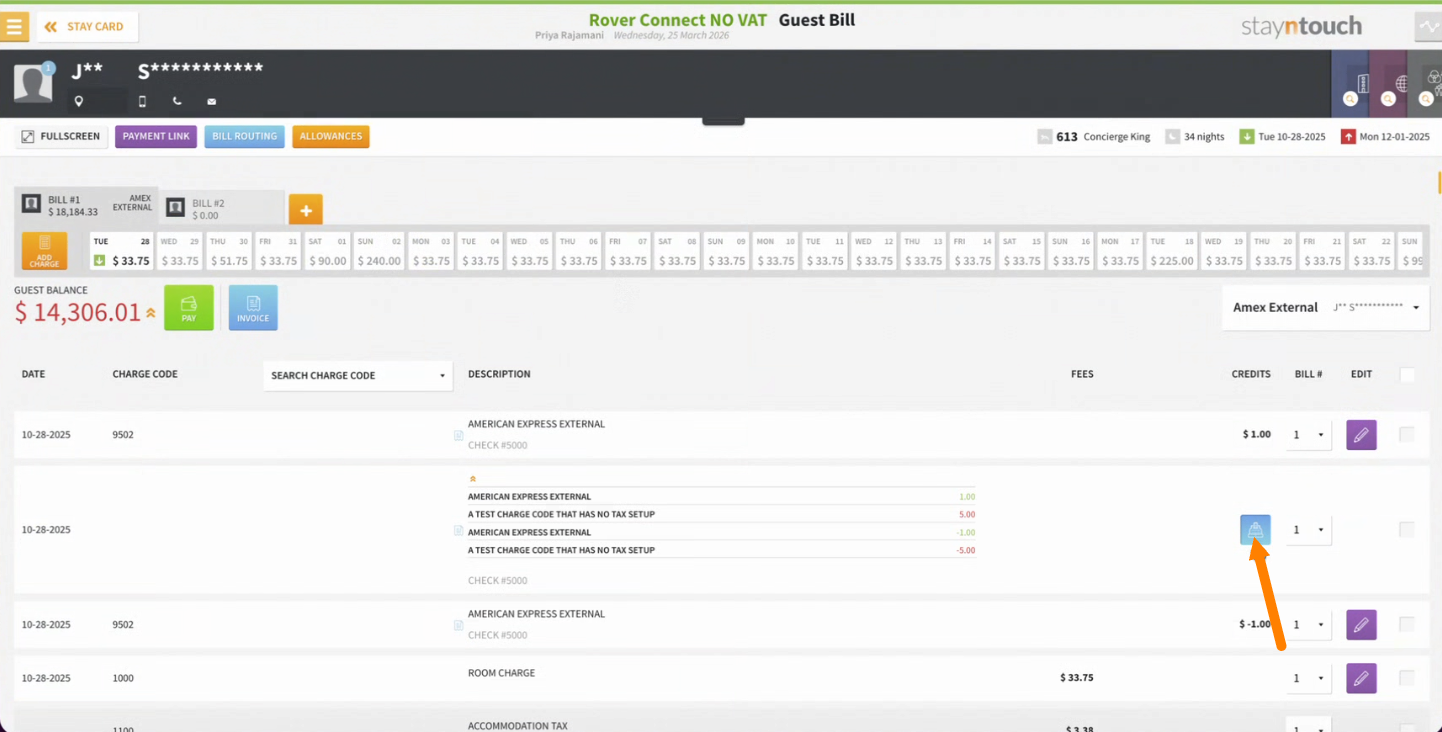Switch to Bill #1 tab
The width and height of the screenshot is (1442, 732).
pos(88,205)
